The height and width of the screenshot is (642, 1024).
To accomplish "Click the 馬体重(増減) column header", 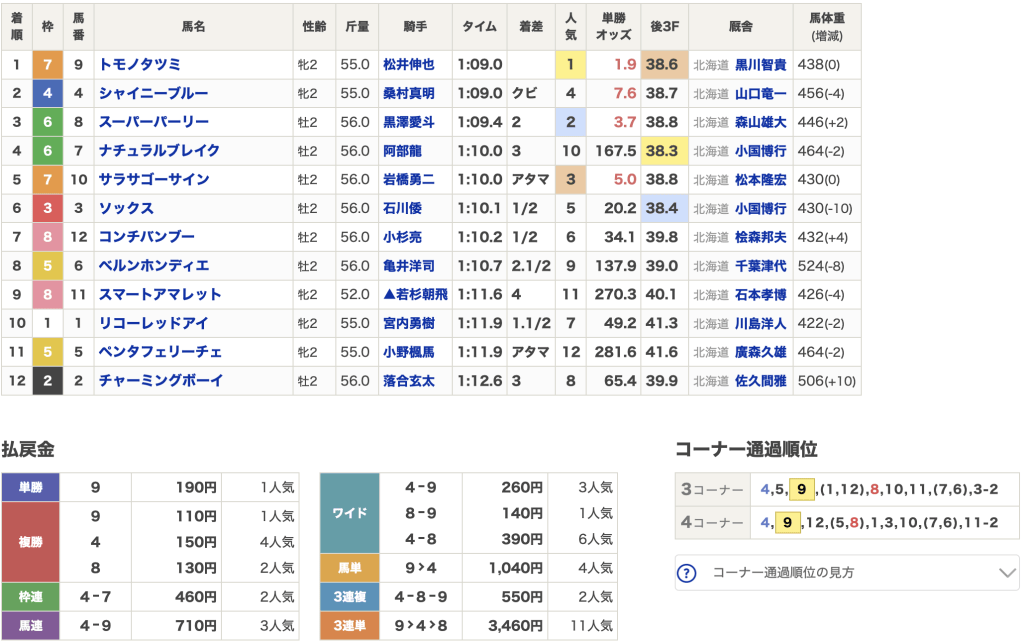I will pos(827,27).
